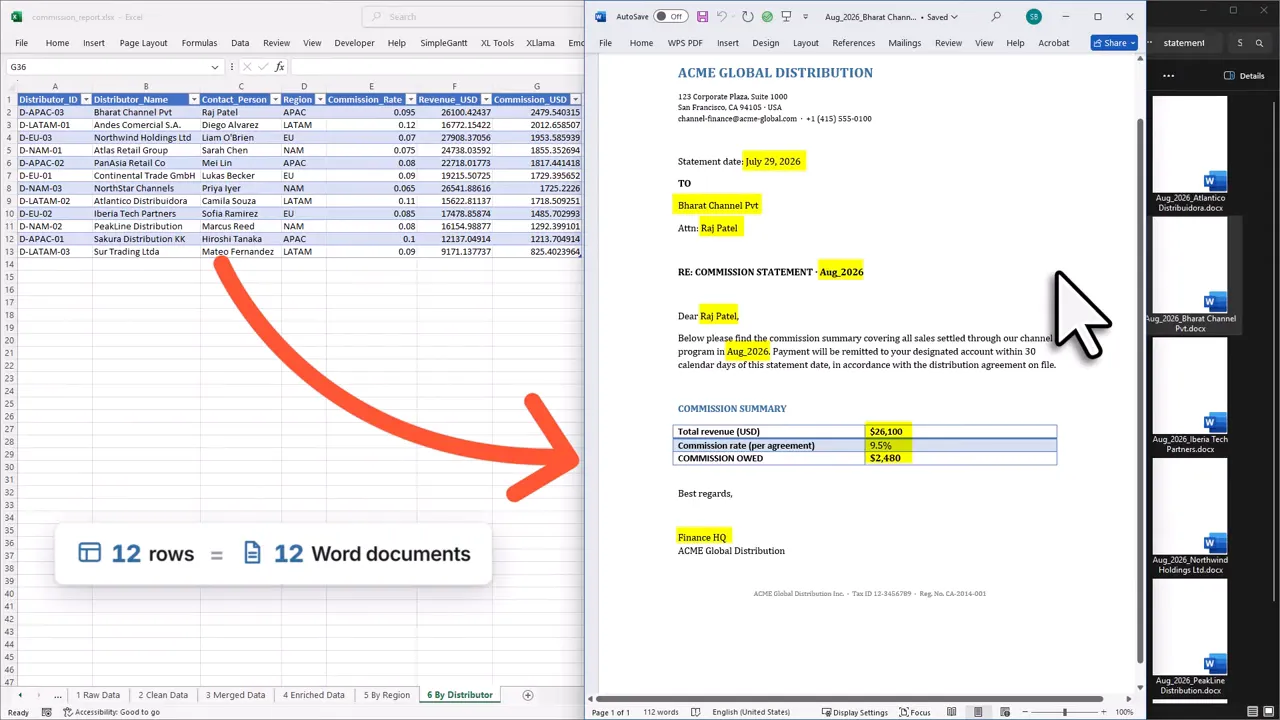Click the green circular icon in Word quick access
This screenshot has height=720, width=1280.
click(767, 17)
